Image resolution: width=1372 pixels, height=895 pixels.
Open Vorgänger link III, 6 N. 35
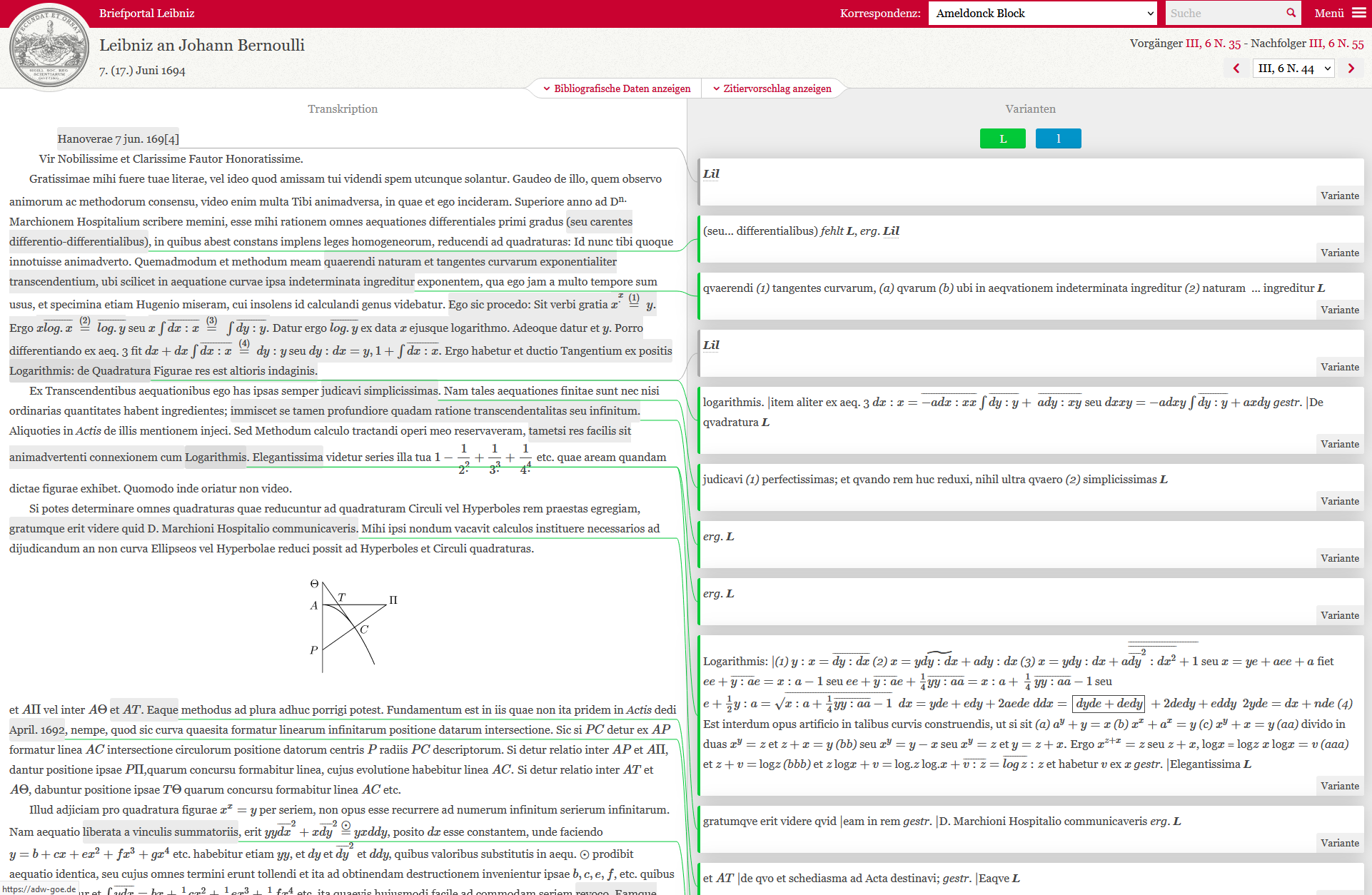tap(1214, 44)
